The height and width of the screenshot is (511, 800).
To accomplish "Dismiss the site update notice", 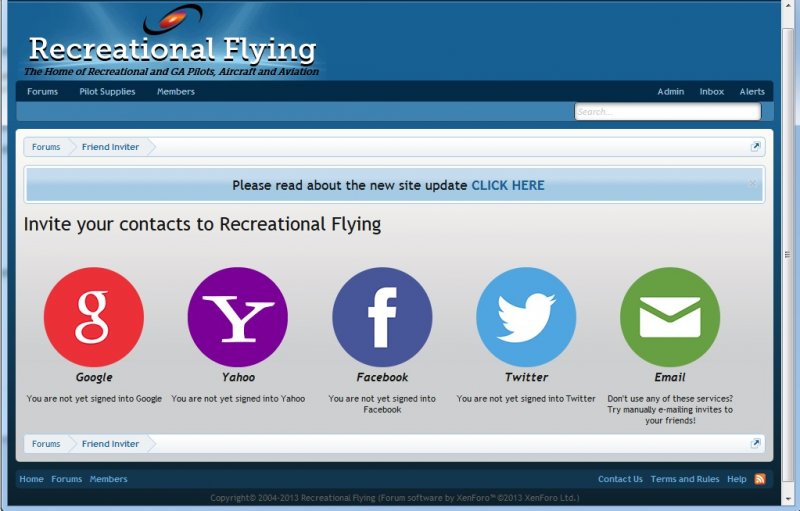I will [x=752, y=183].
